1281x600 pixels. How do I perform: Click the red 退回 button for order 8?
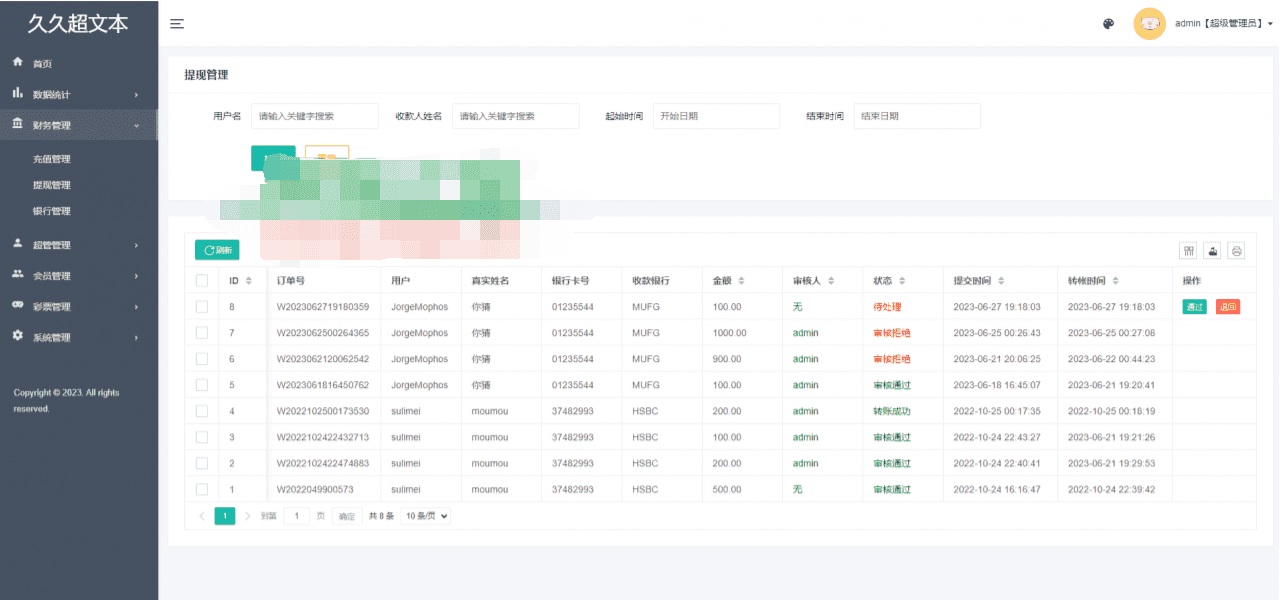(x=1227, y=307)
